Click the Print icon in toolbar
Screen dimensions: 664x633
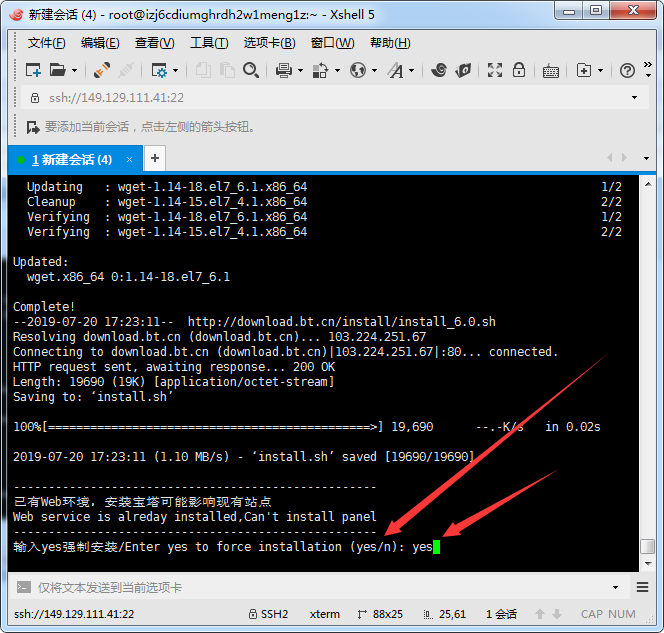[x=283, y=70]
